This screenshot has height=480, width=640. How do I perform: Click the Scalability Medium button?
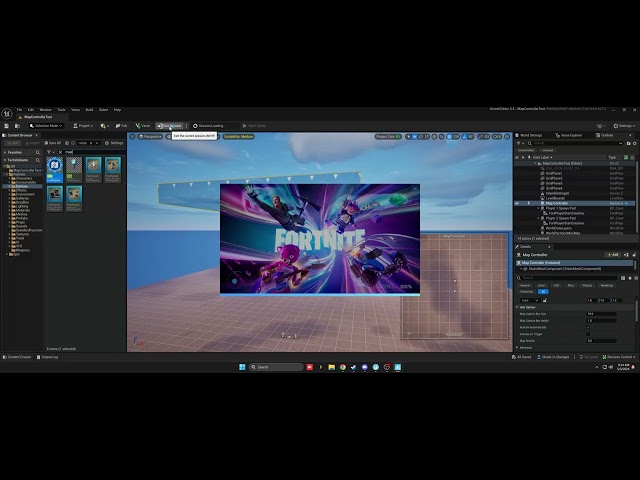[x=238, y=137]
